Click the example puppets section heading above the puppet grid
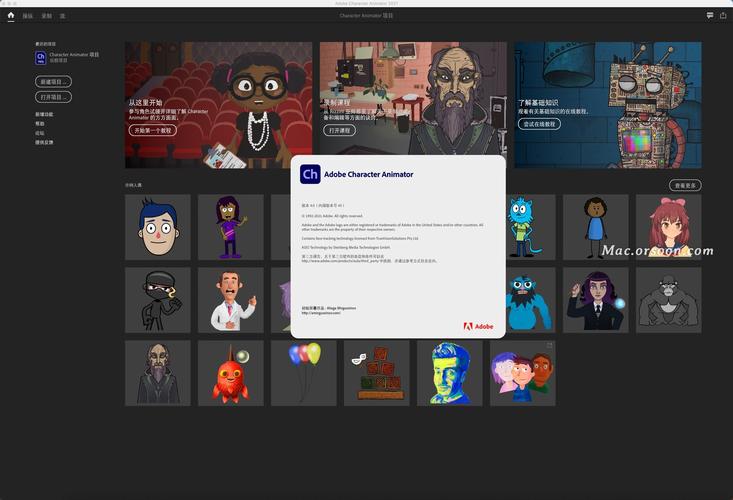This screenshot has width=733, height=500. pos(133,186)
